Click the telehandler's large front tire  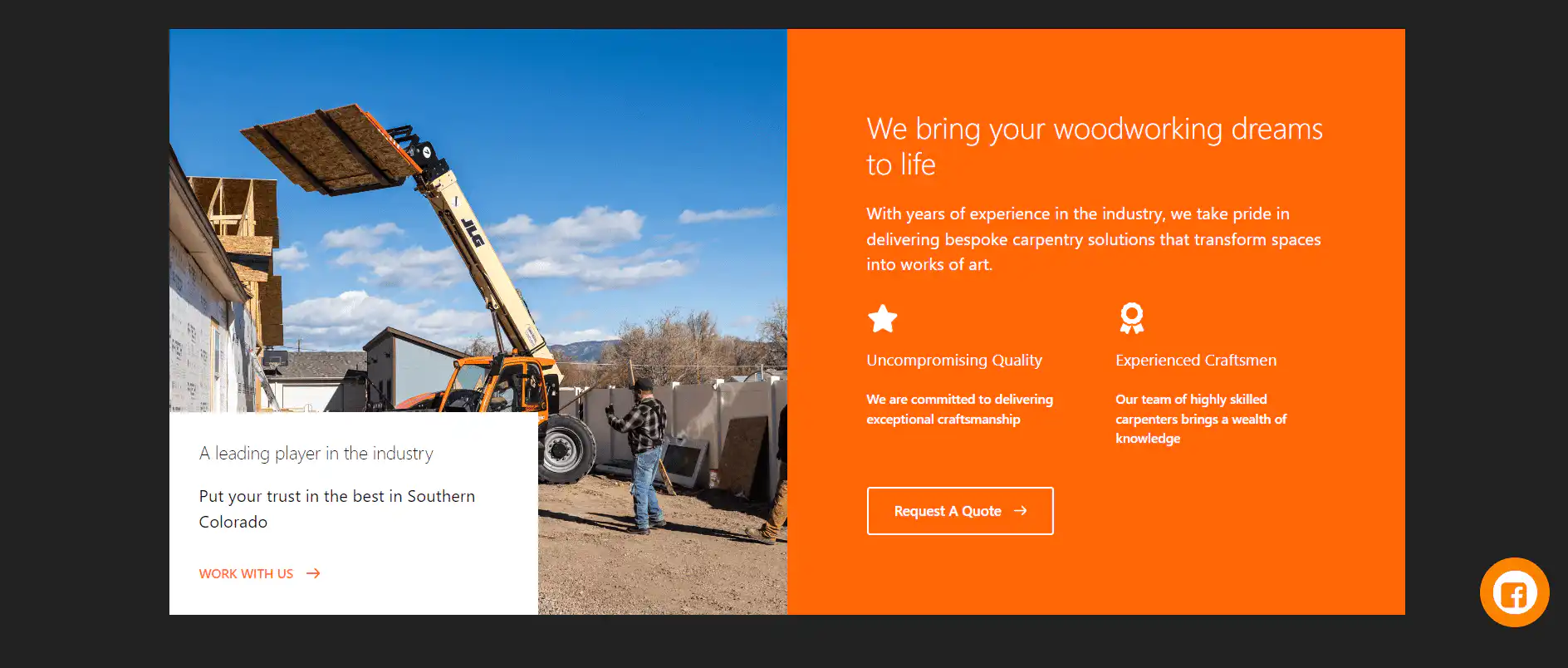click(x=566, y=449)
